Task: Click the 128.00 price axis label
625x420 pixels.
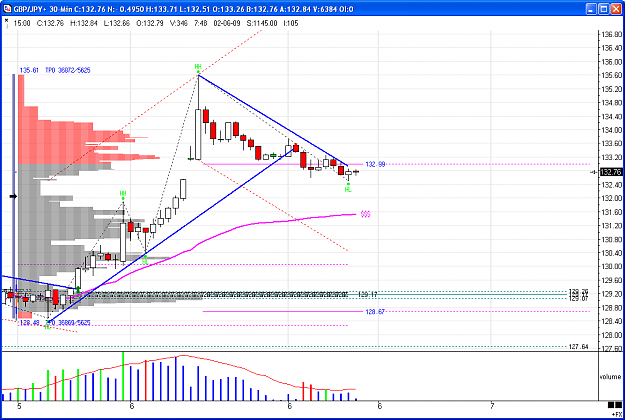Action: pyautogui.click(x=611, y=335)
